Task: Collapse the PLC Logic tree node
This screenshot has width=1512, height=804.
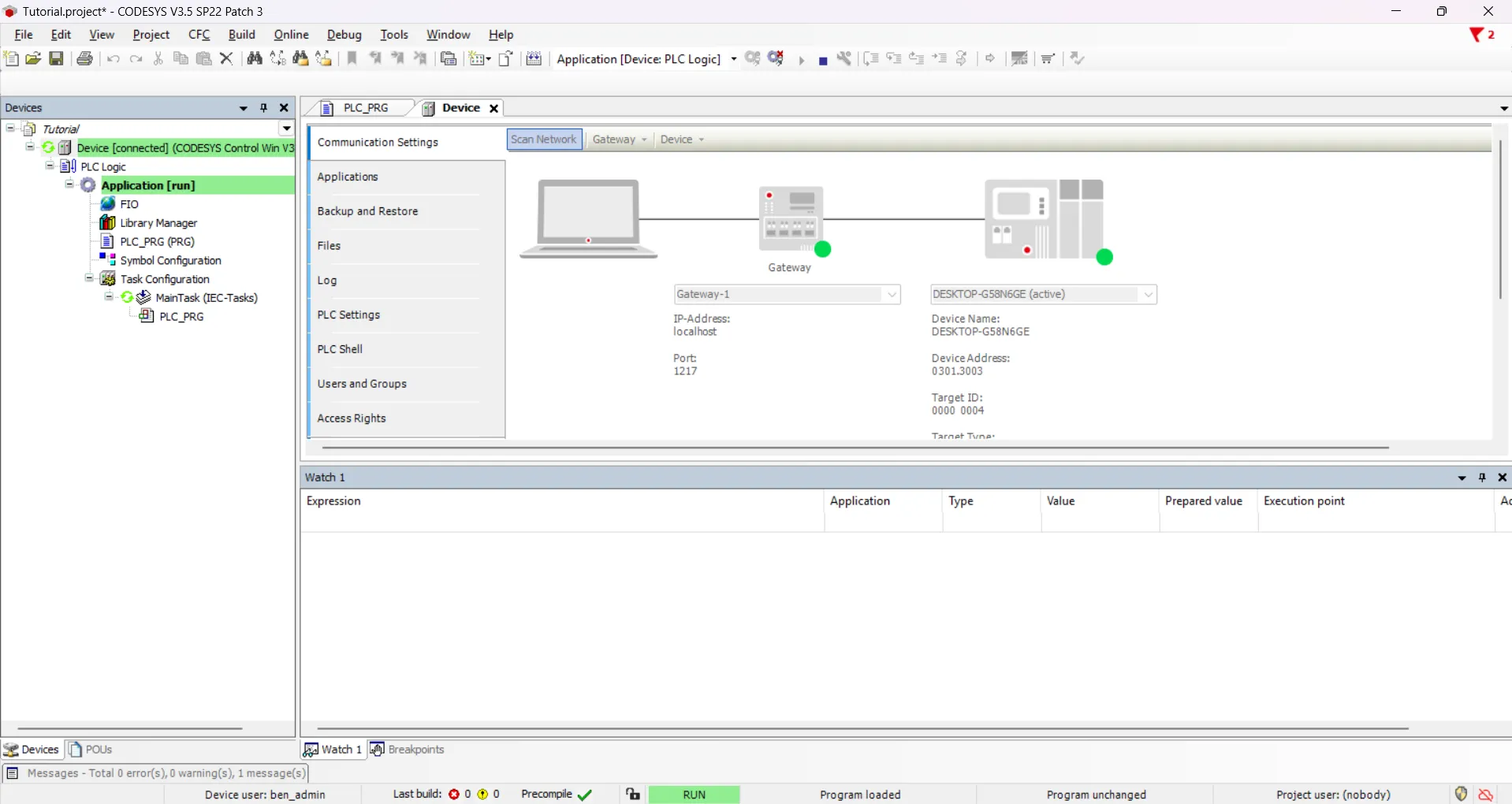Action: tap(50, 166)
